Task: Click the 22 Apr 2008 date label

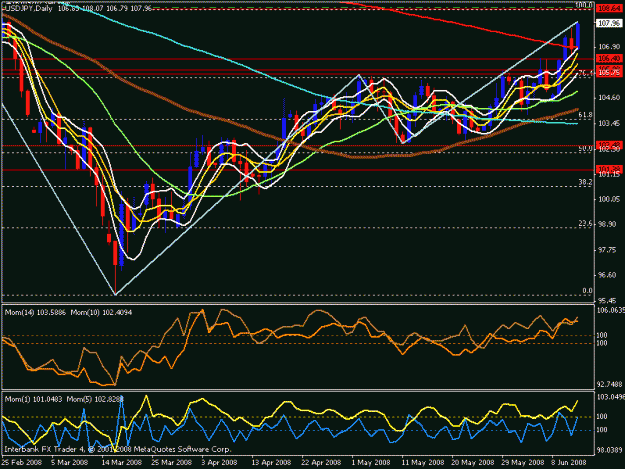Action: 321,463
